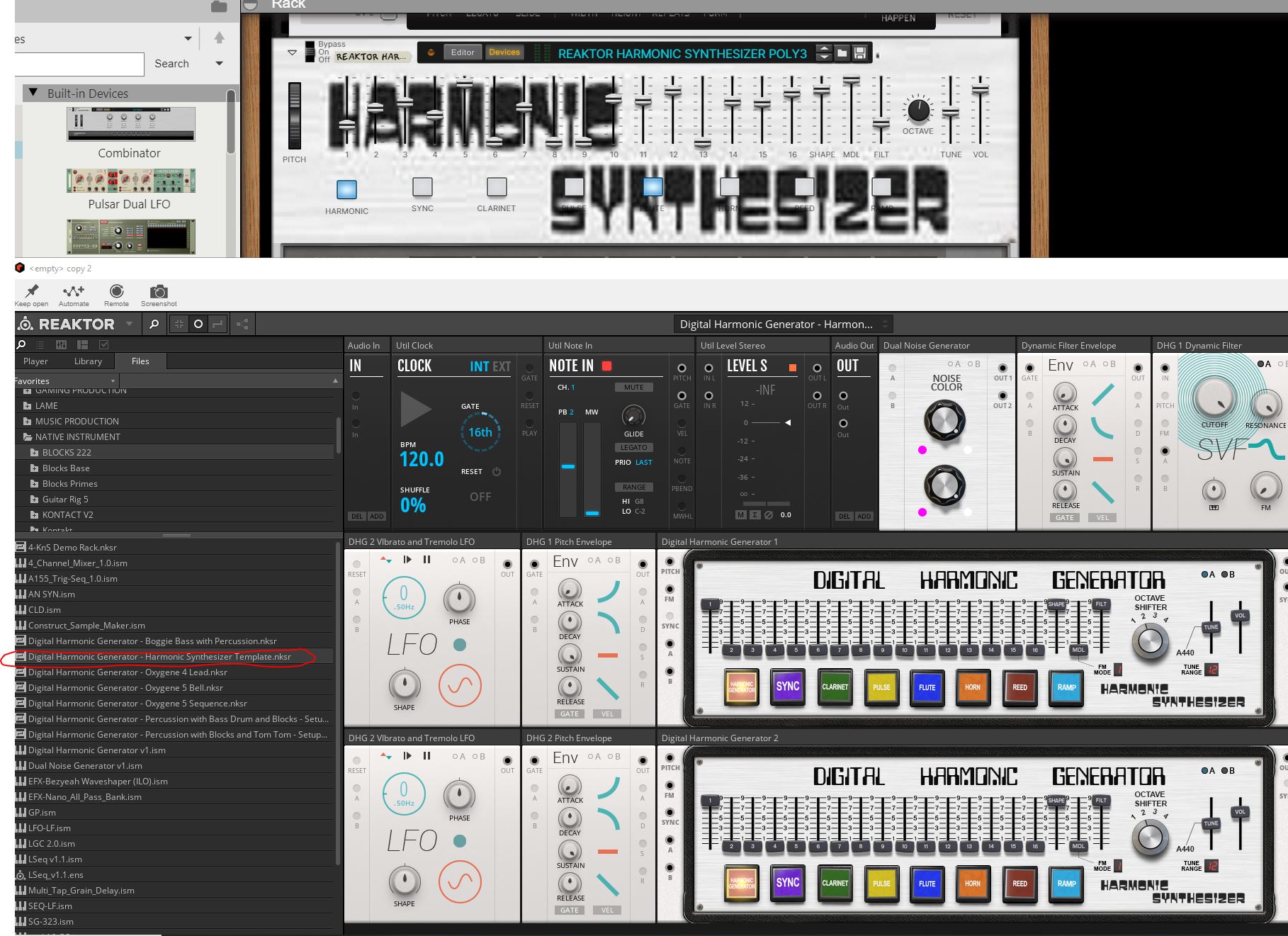Switch to the Library tab
Viewport: 1288px width, 936px height.
tap(88, 361)
